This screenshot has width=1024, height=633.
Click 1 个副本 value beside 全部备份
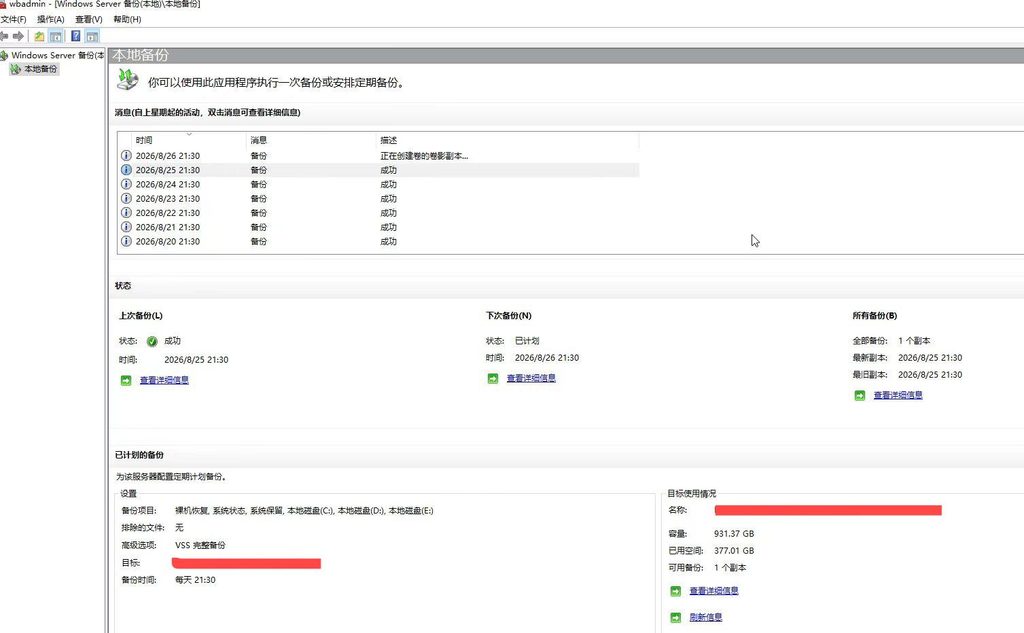pos(914,341)
